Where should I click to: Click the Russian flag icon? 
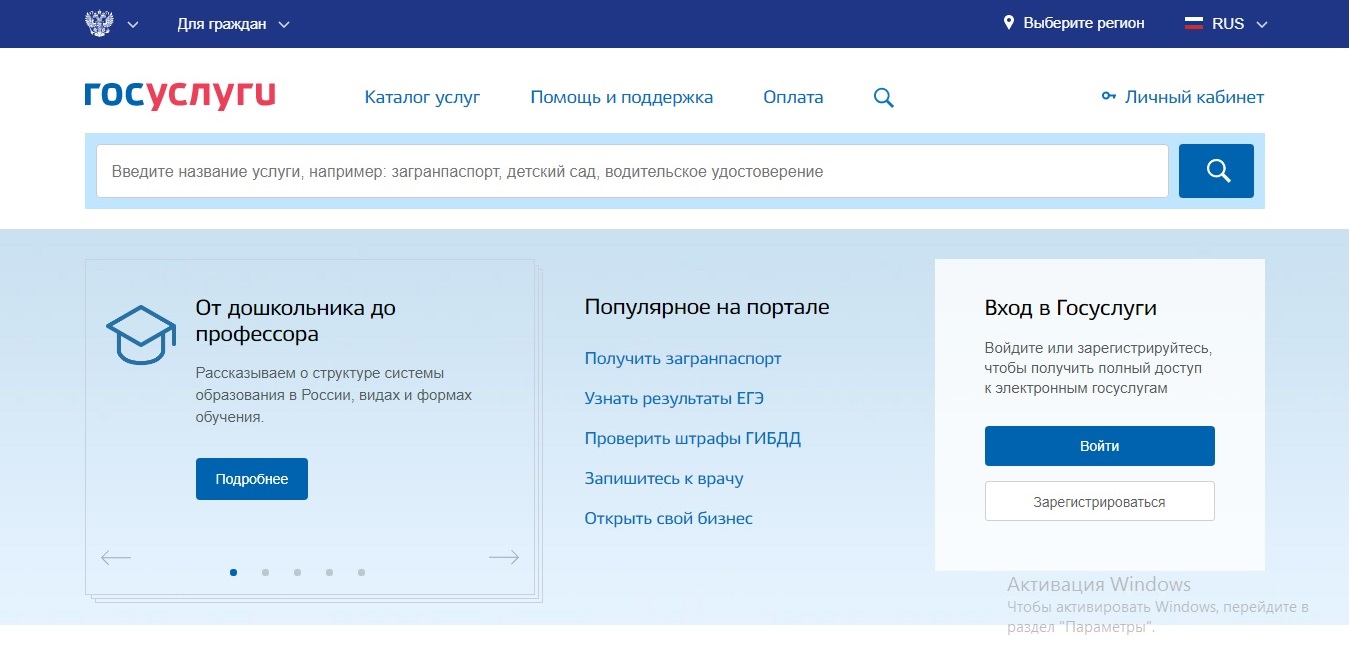(x=1194, y=24)
